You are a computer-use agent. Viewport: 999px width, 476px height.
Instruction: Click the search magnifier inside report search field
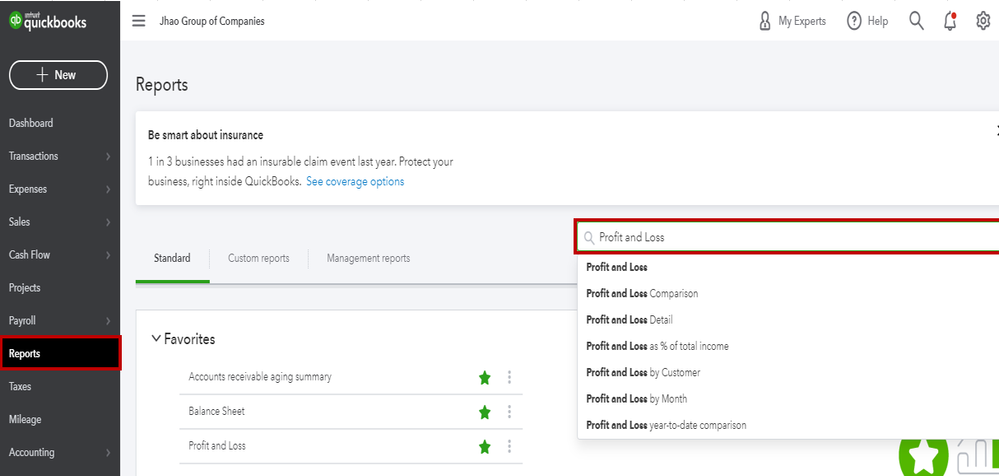point(589,238)
